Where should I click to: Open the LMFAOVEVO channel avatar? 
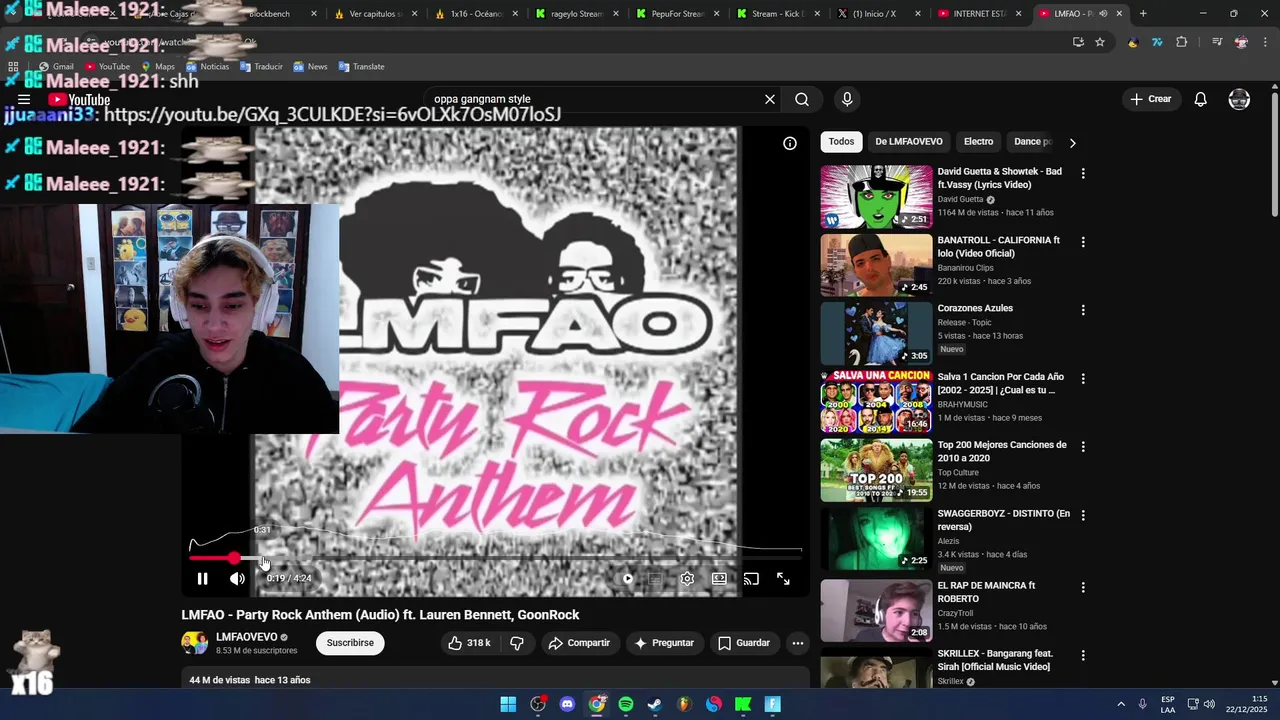(x=194, y=643)
